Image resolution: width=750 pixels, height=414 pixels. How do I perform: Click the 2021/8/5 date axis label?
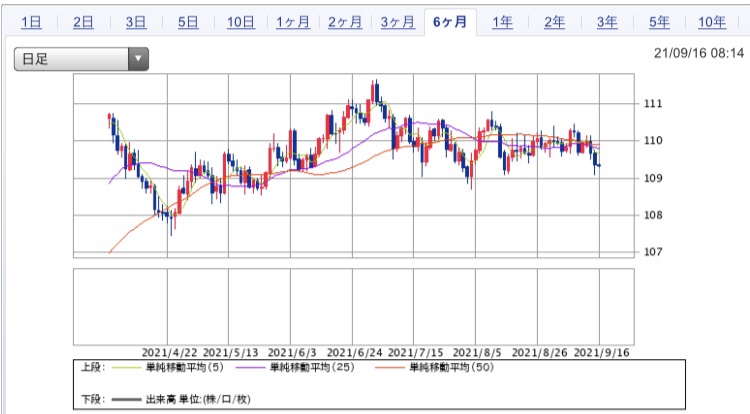coord(477,353)
